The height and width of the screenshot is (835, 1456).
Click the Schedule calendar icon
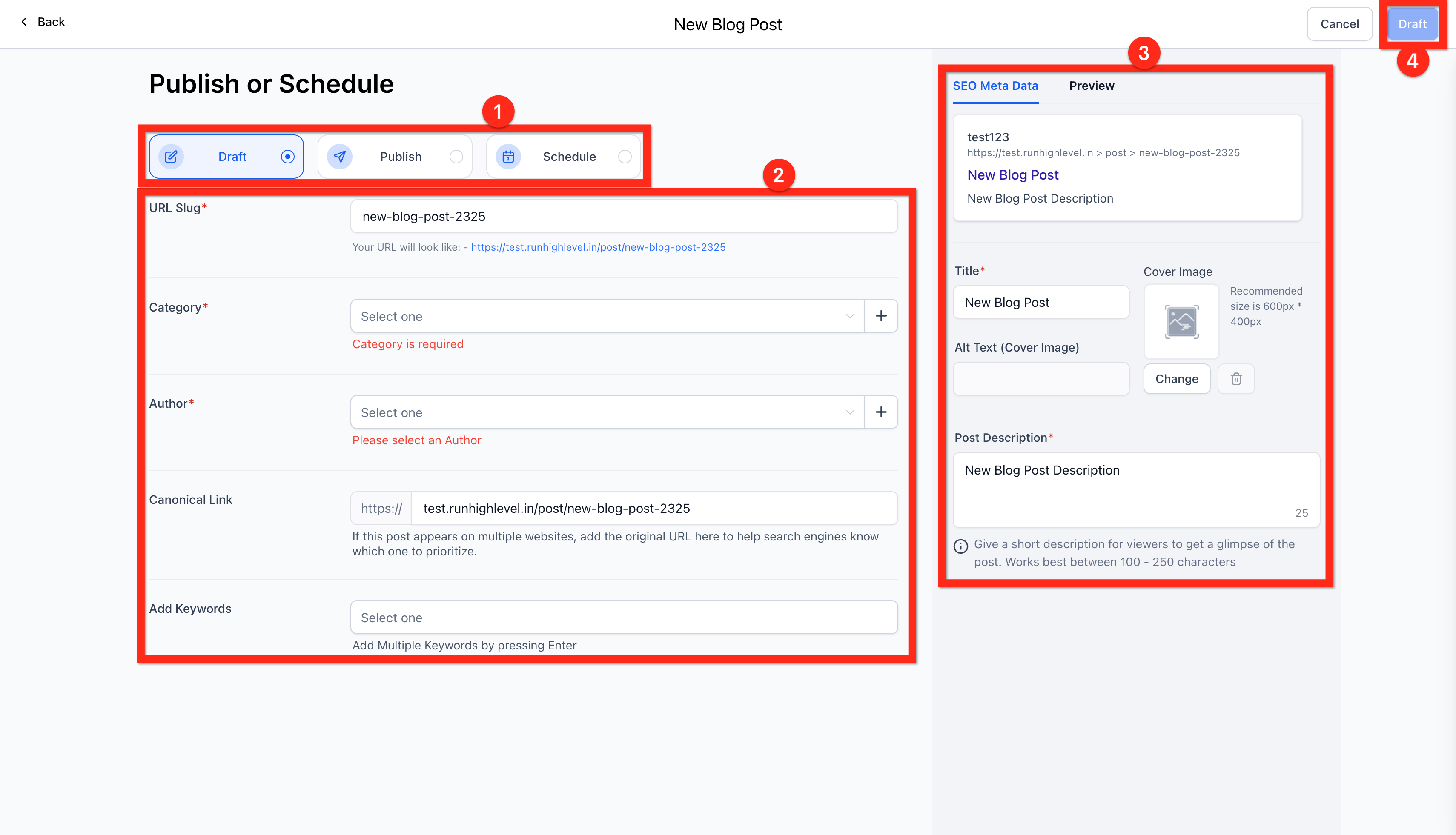508,157
